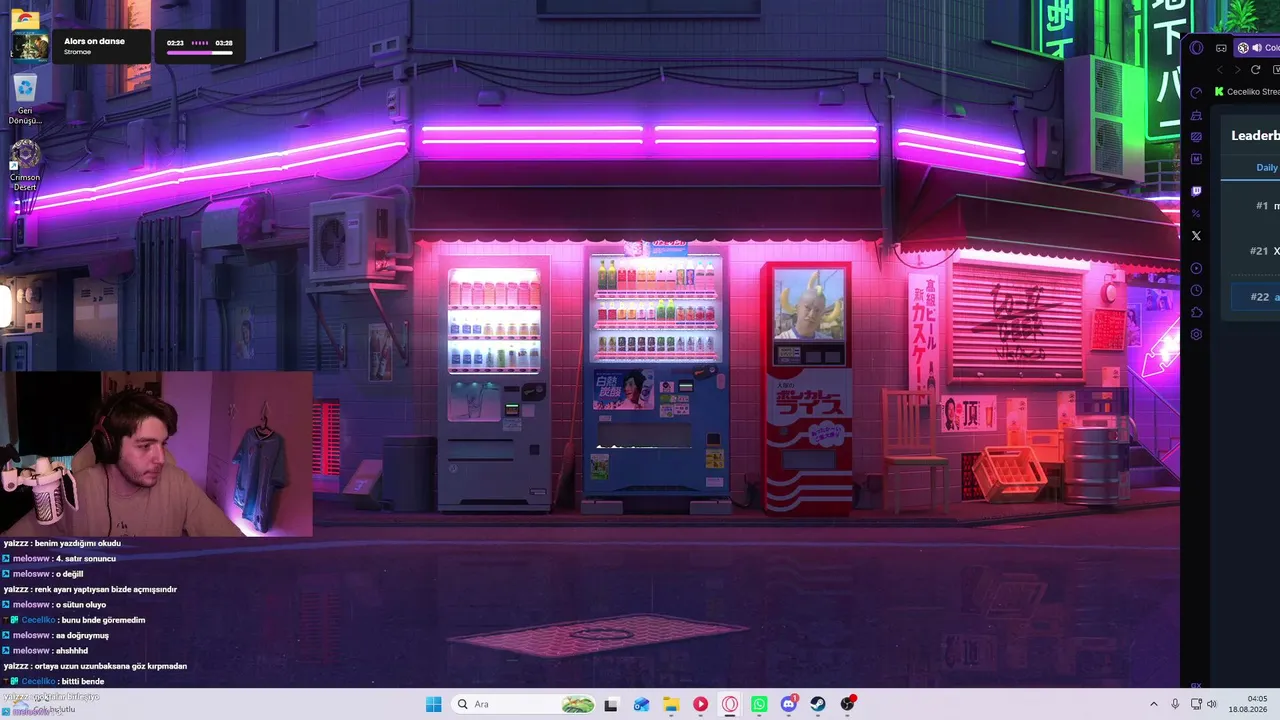
Task: Open OBS Studio from the taskbar
Action: click(848, 704)
